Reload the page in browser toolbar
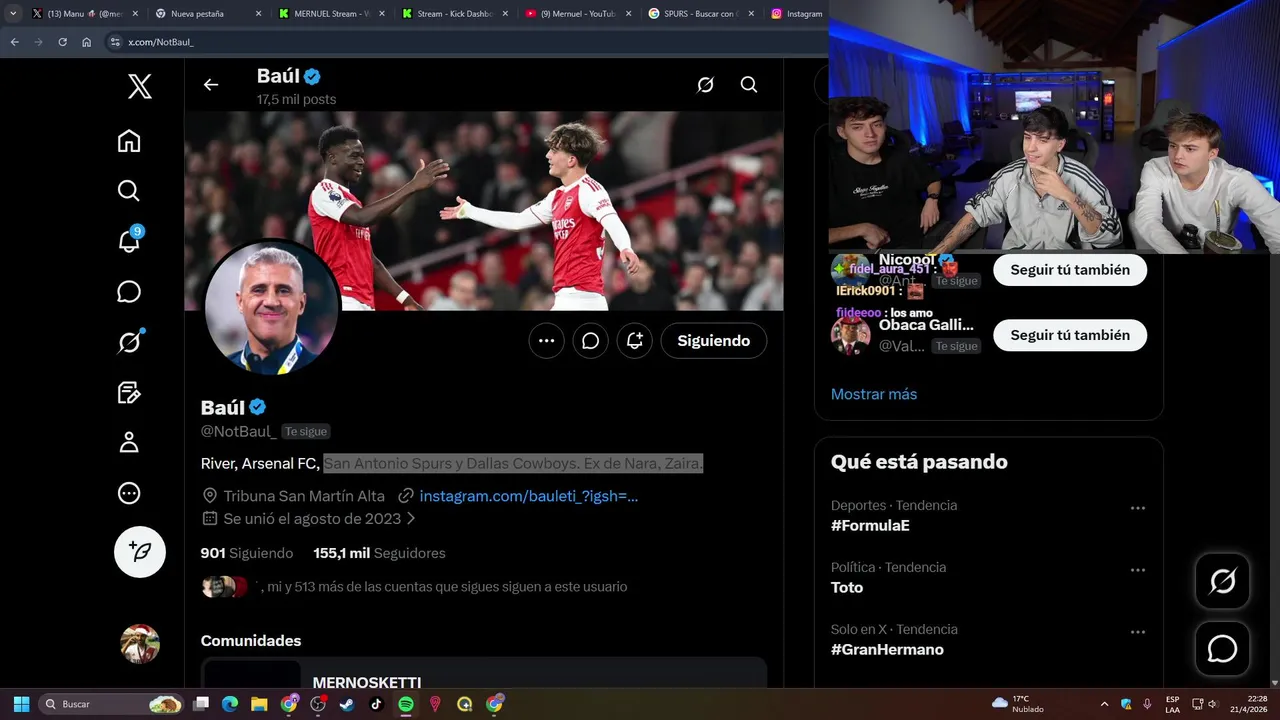The image size is (1280, 720). point(62,42)
